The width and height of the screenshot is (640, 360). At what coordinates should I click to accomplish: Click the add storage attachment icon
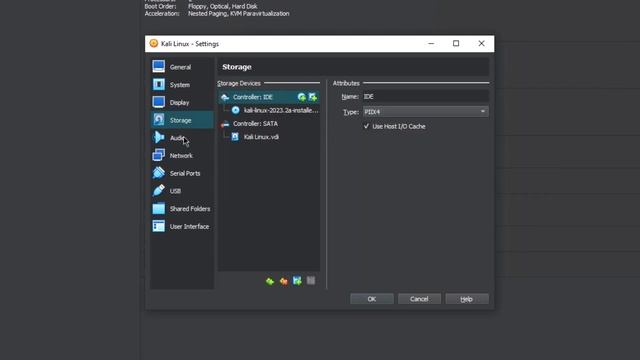(x=297, y=281)
